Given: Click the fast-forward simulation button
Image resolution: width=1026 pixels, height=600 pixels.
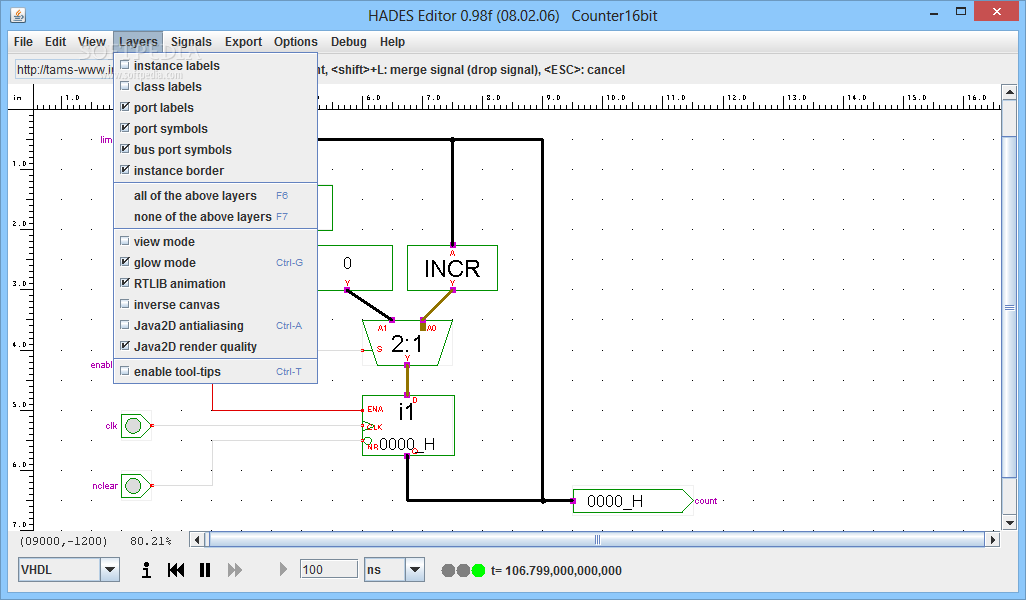Looking at the screenshot, I should [x=235, y=570].
